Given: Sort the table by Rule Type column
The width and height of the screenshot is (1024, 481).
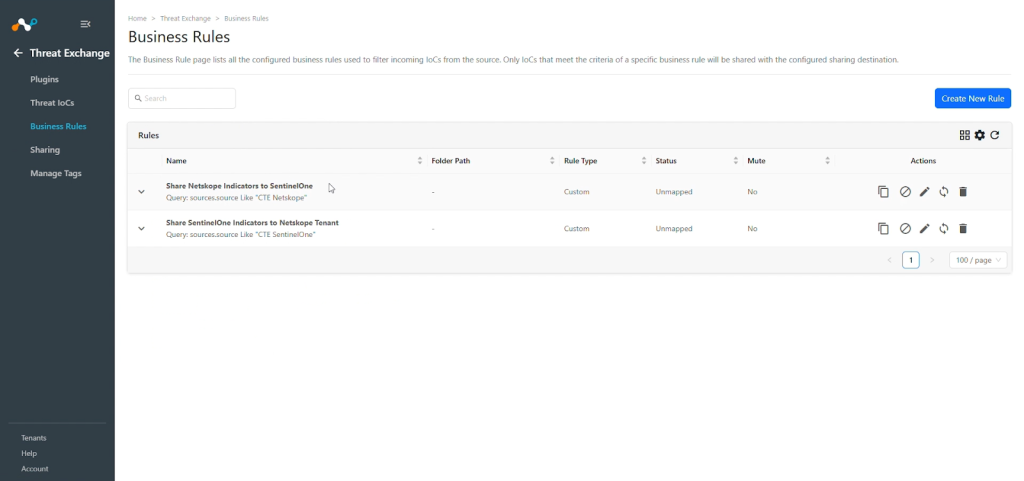Looking at the screenshot, I should (x=644, y=161).
